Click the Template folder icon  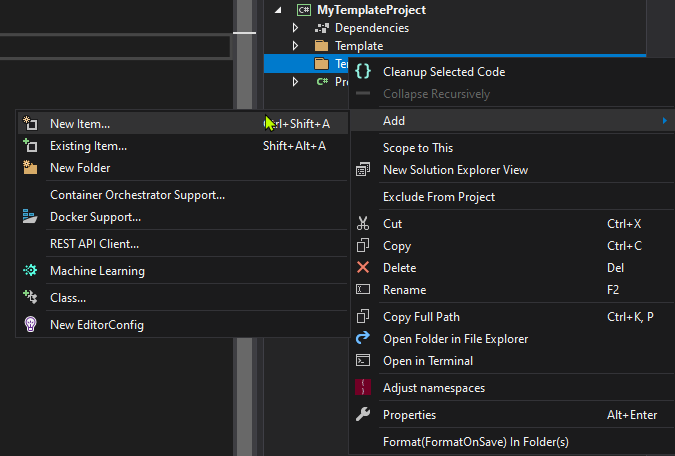coord(322,46)
